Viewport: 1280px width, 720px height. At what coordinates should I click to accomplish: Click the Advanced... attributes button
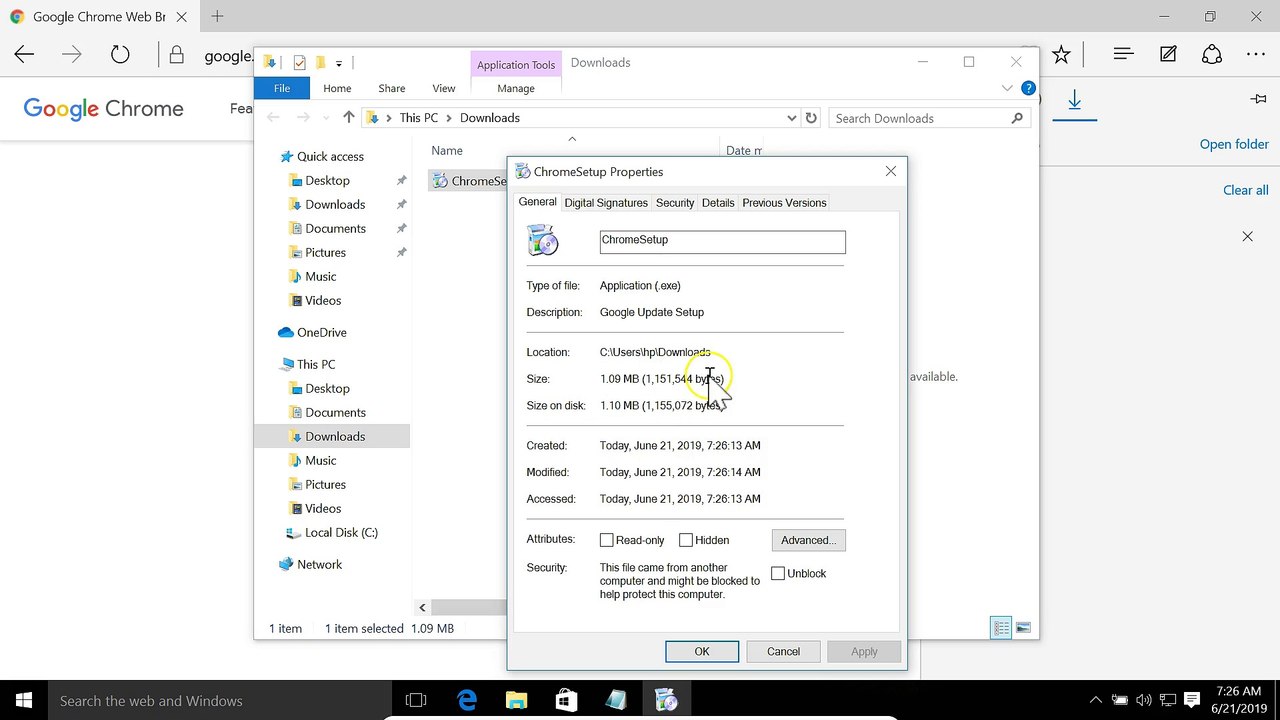[808, 540]
